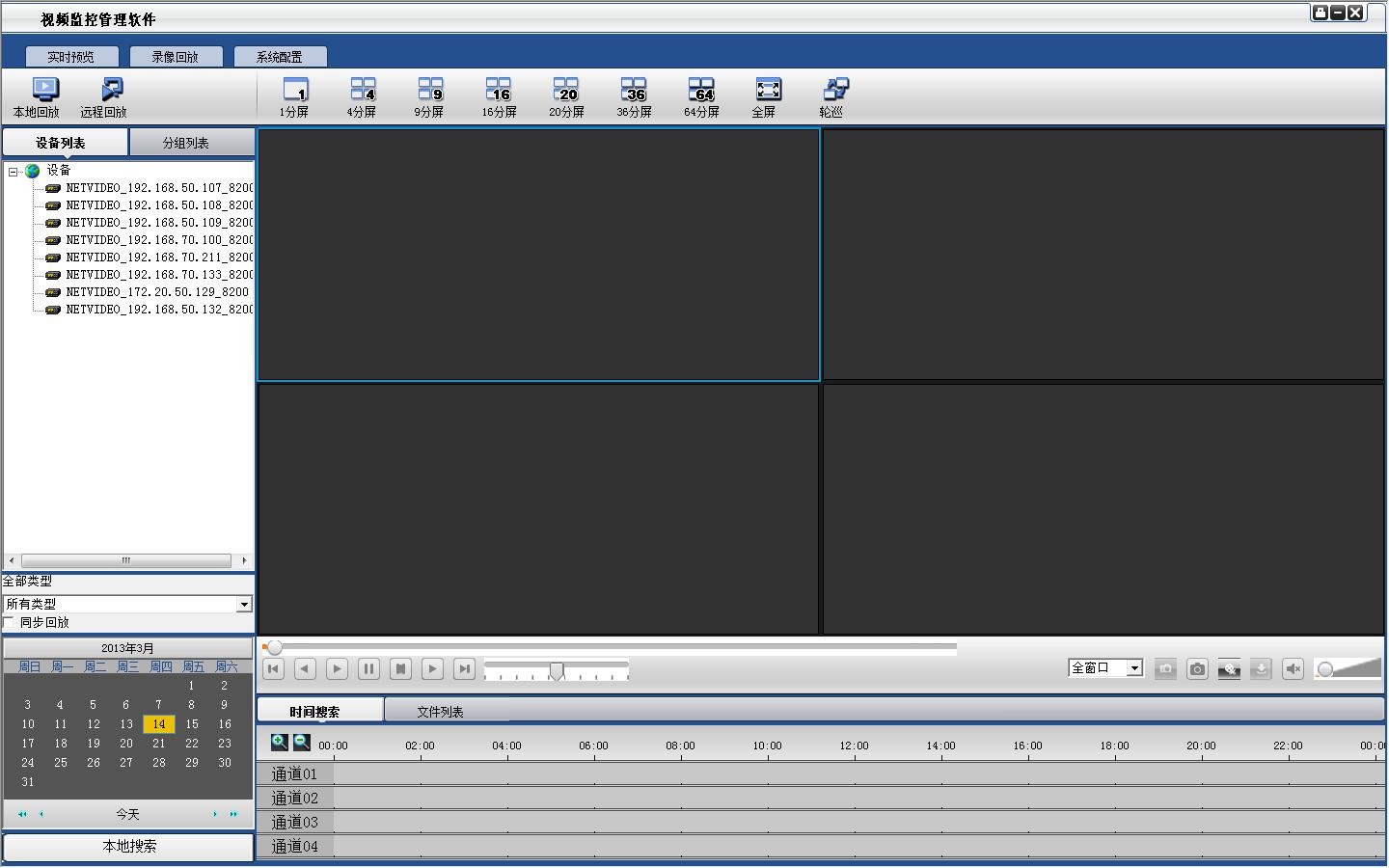Take a snapshot with the camera icon
This screenshot has width=1389, height=868.
pyautogui.click(x=1196, y=668)
